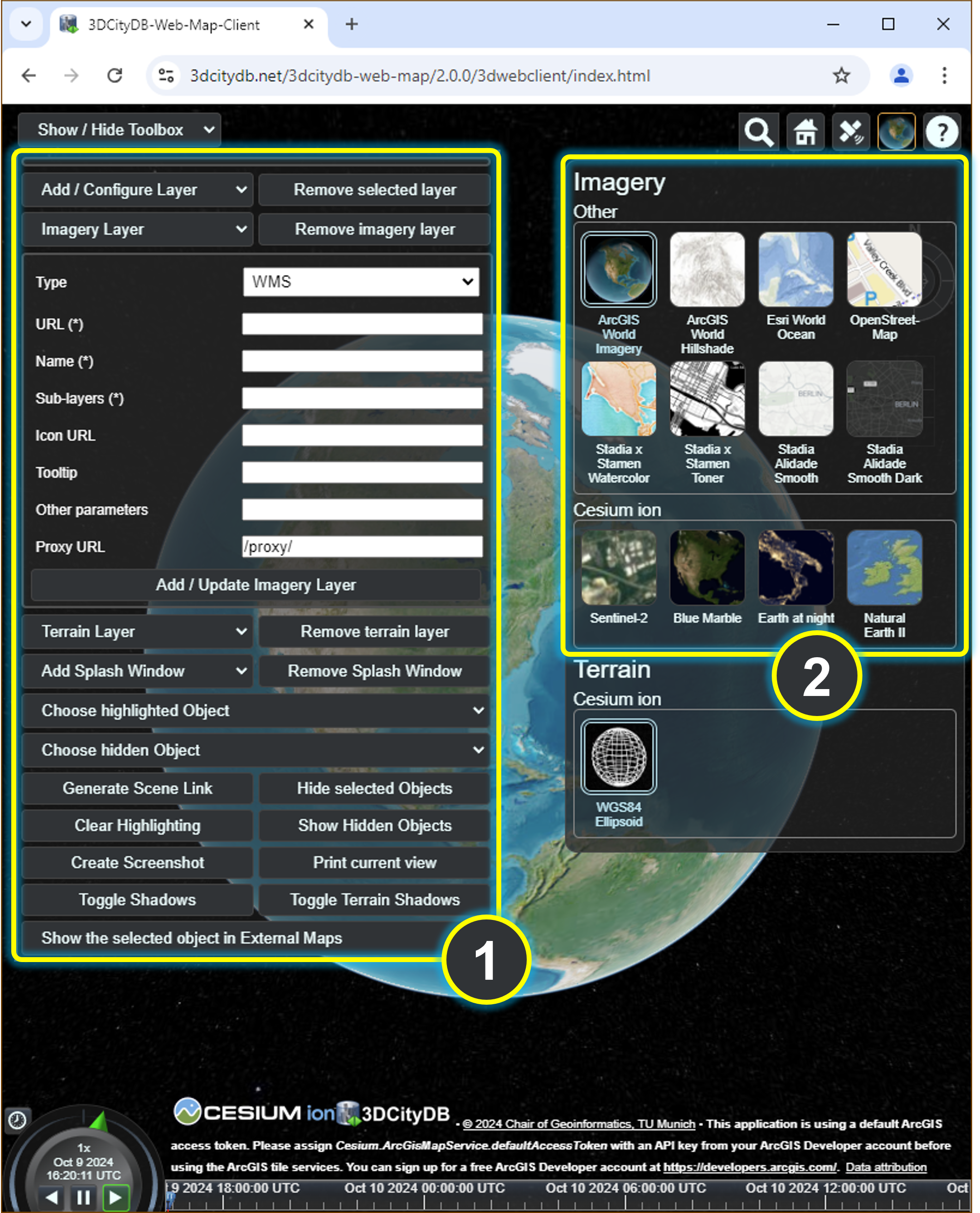Image resolution: width=980 pixels, height=1213 pixels.
Task: Reload the browser page
Action: [x=115, y=75]
